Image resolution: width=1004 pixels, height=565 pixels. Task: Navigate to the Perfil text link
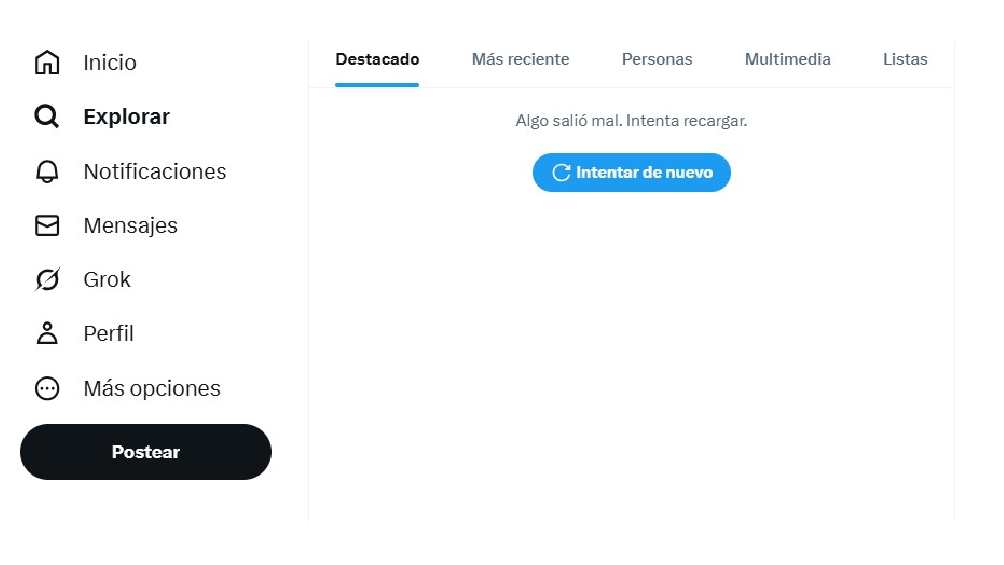coord(109,334)
